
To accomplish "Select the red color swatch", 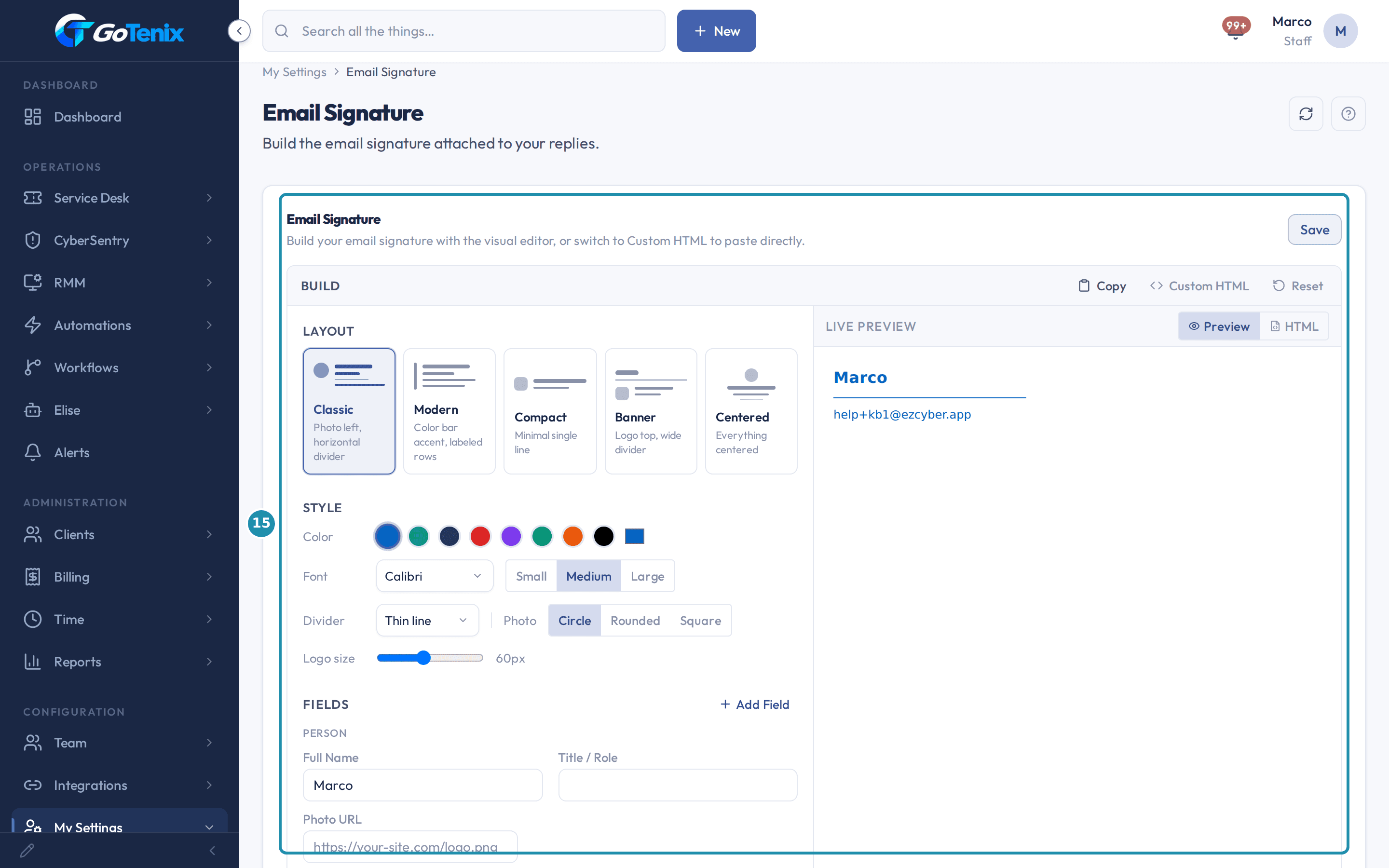I will point(480,536).
